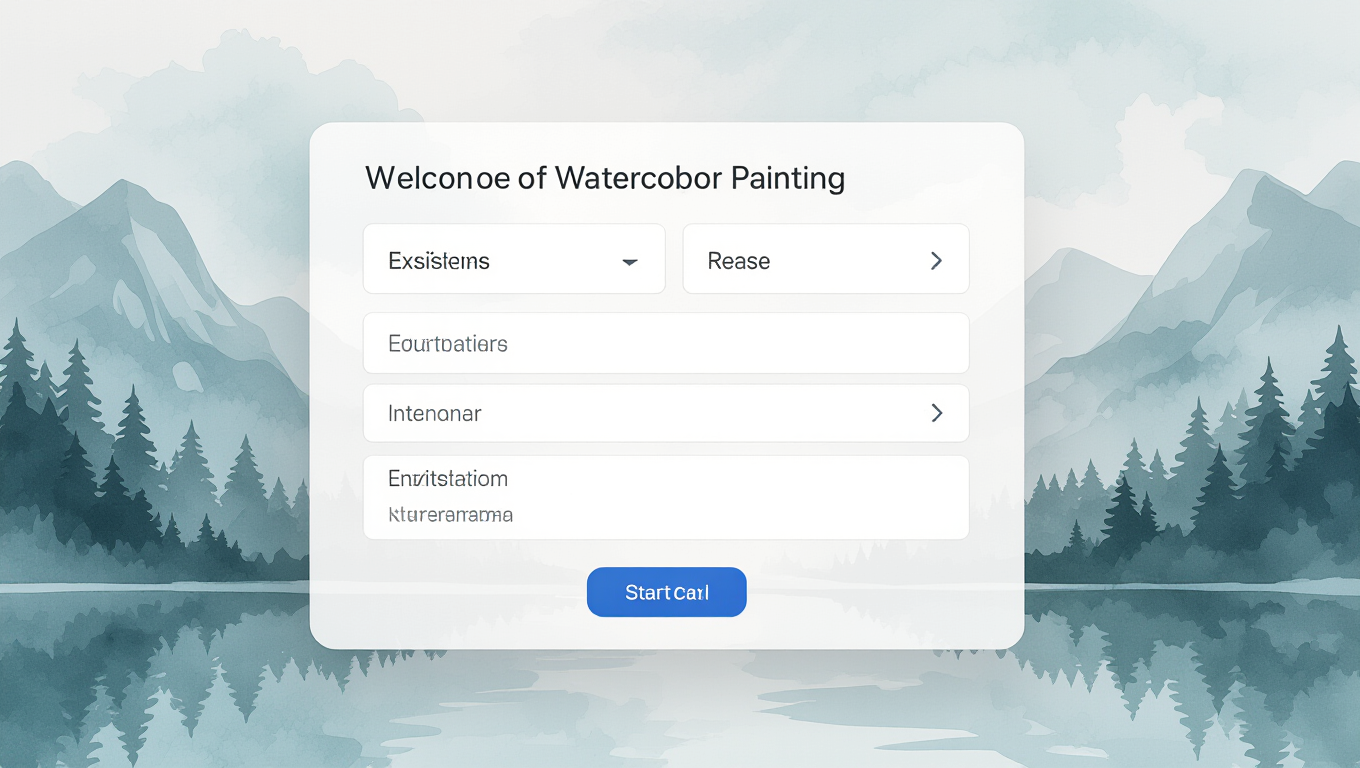Click the Start carl button
Viewport: 1360px width, 768px height.
(667, 592)
